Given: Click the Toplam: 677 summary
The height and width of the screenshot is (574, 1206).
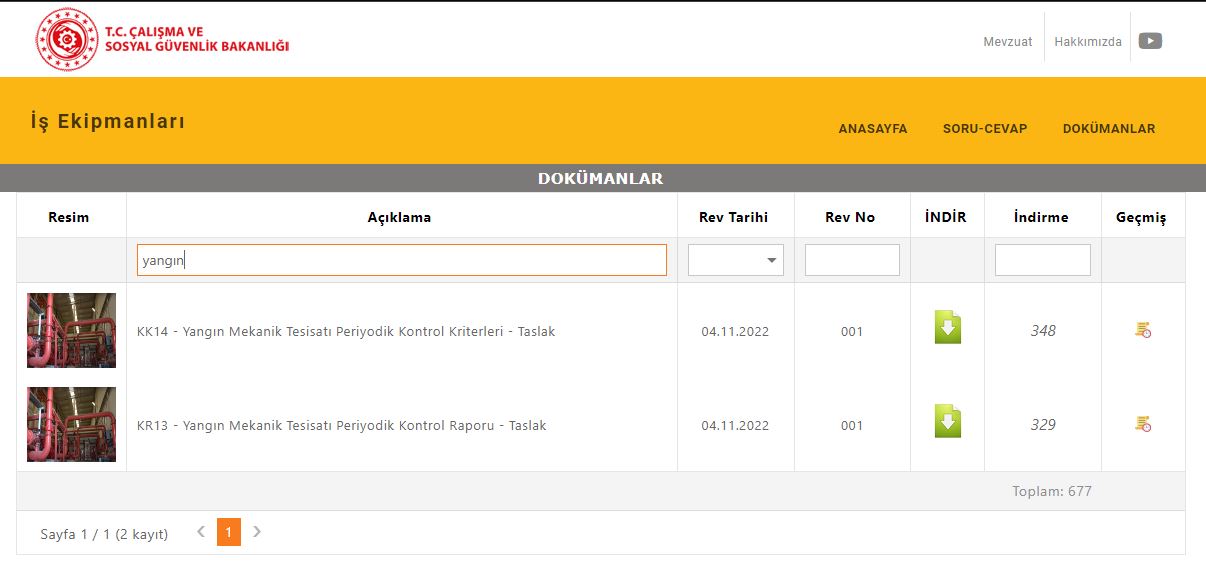Looking at the screenshot, I should point(1052,491).
